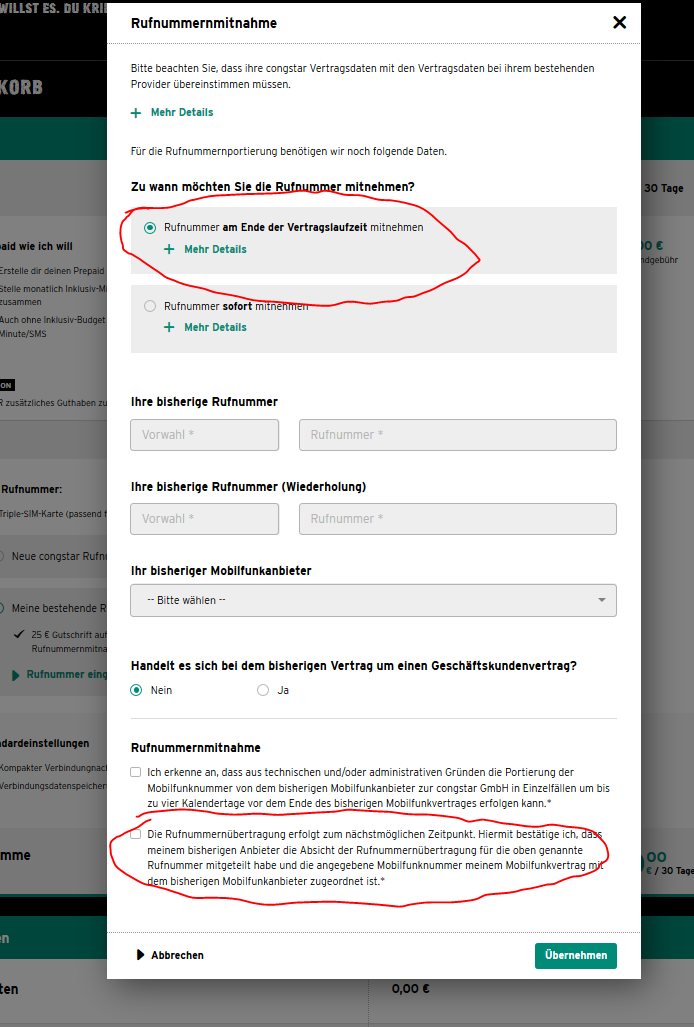Click Vorwahl field in Wiederholung section
This screenshot has width=694, height=1027.
[x=204, y=519]
